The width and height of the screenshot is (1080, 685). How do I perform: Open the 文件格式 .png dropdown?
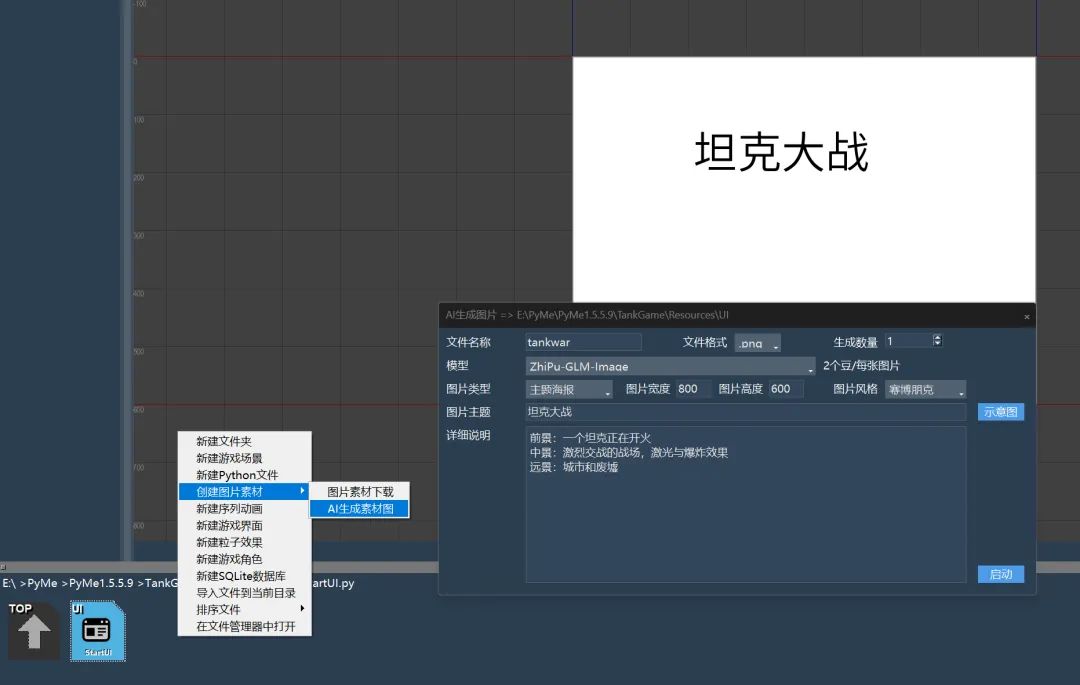[757, 343]
